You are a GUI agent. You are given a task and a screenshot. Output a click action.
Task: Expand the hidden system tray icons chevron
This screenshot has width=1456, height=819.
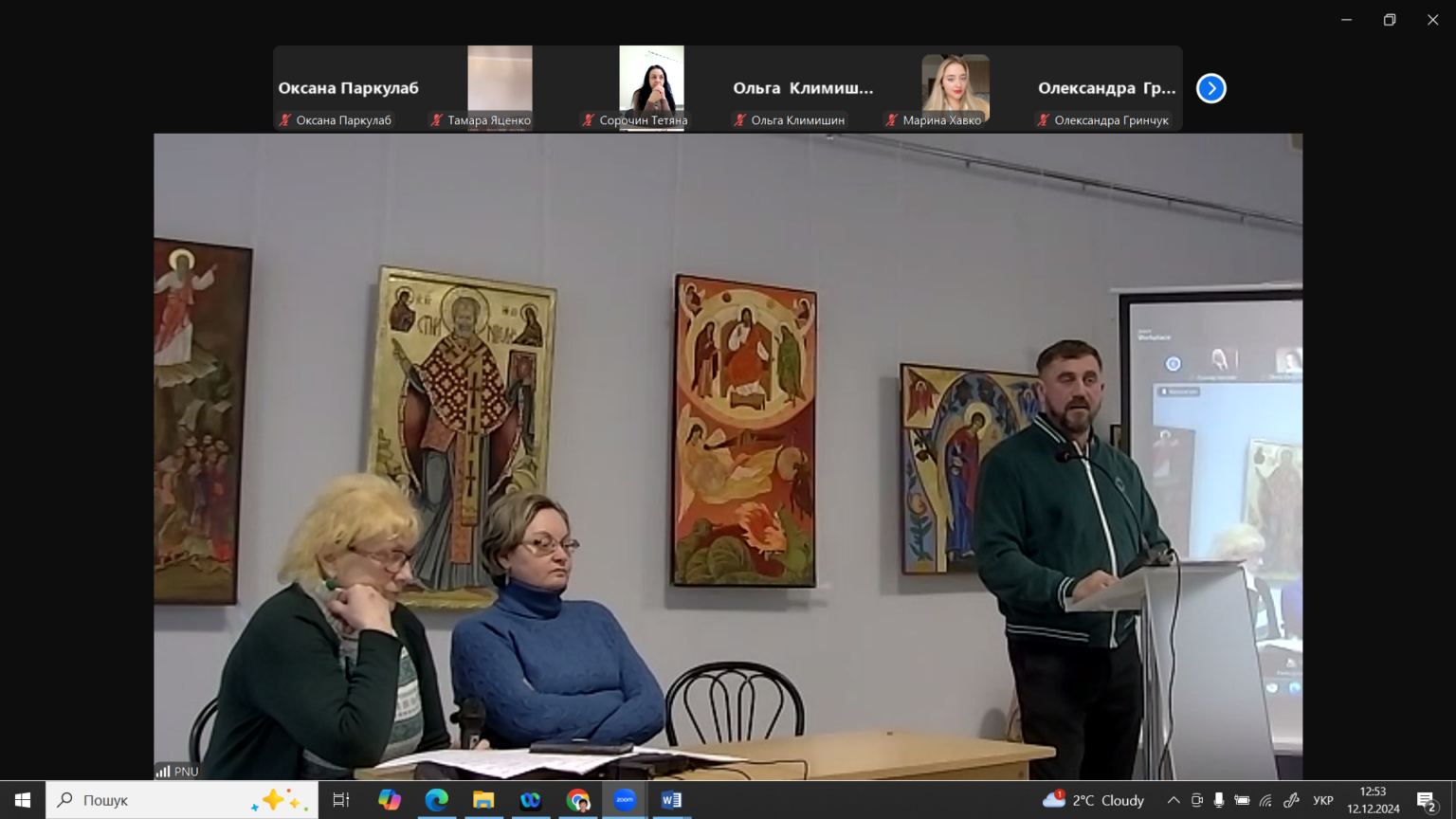1174,800
